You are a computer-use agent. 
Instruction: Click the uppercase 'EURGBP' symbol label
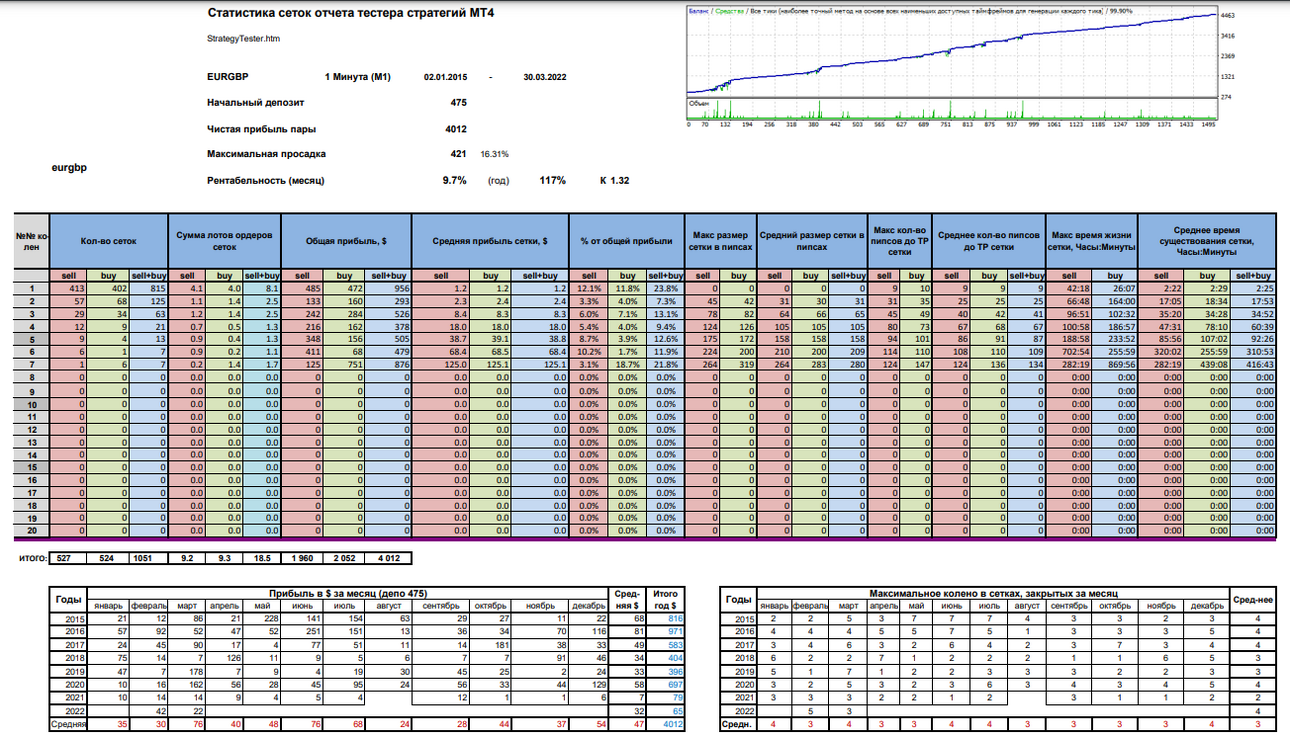click(228, 77)
